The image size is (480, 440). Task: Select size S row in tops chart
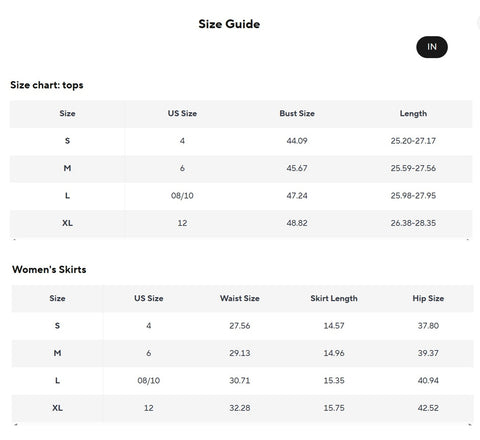[241, 141]
